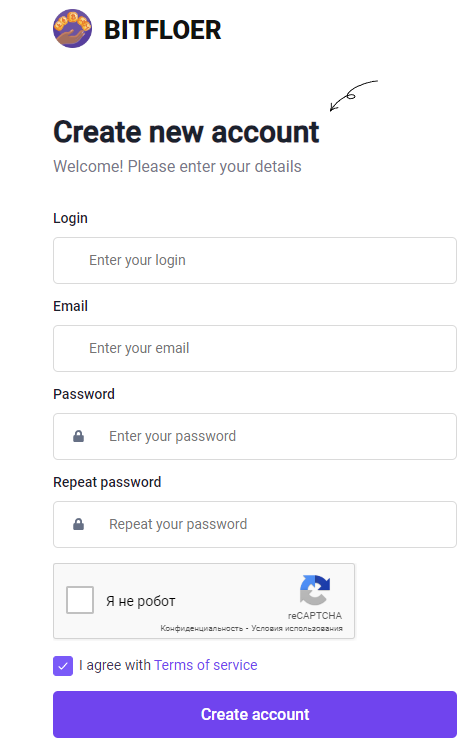Click the lock icon in Password field
Image resolution: width=475 pixels, height=754 pixels.
(78, 436)
